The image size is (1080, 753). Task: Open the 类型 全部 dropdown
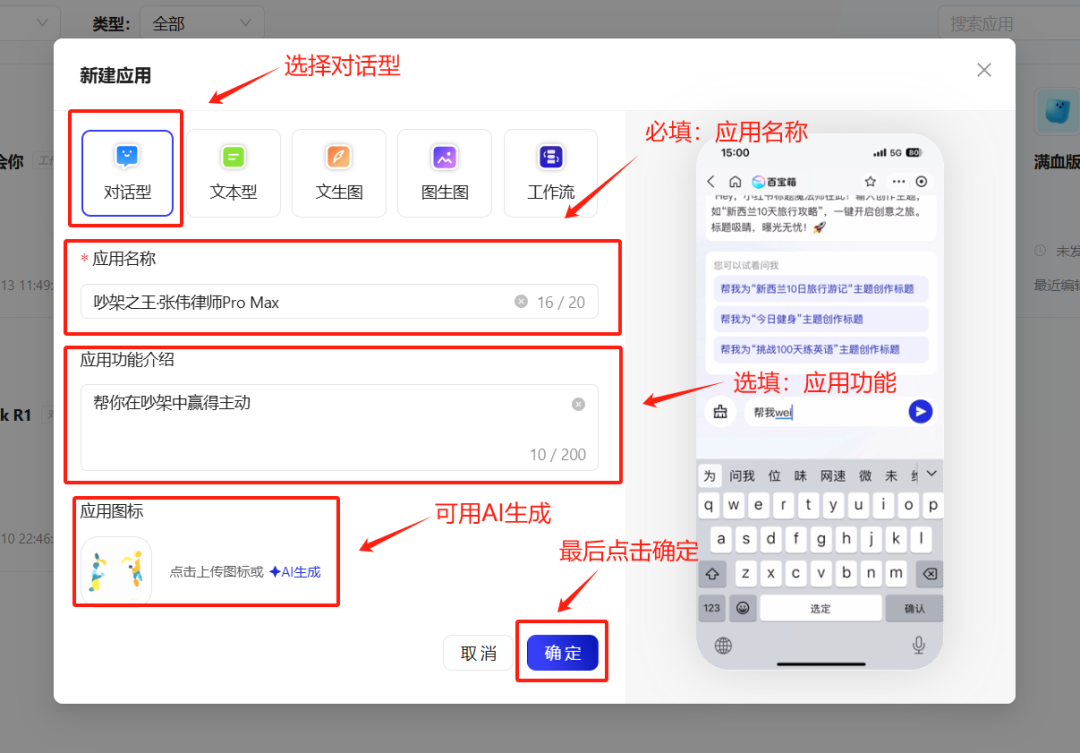pyautogui.click(x=201, y=23)
